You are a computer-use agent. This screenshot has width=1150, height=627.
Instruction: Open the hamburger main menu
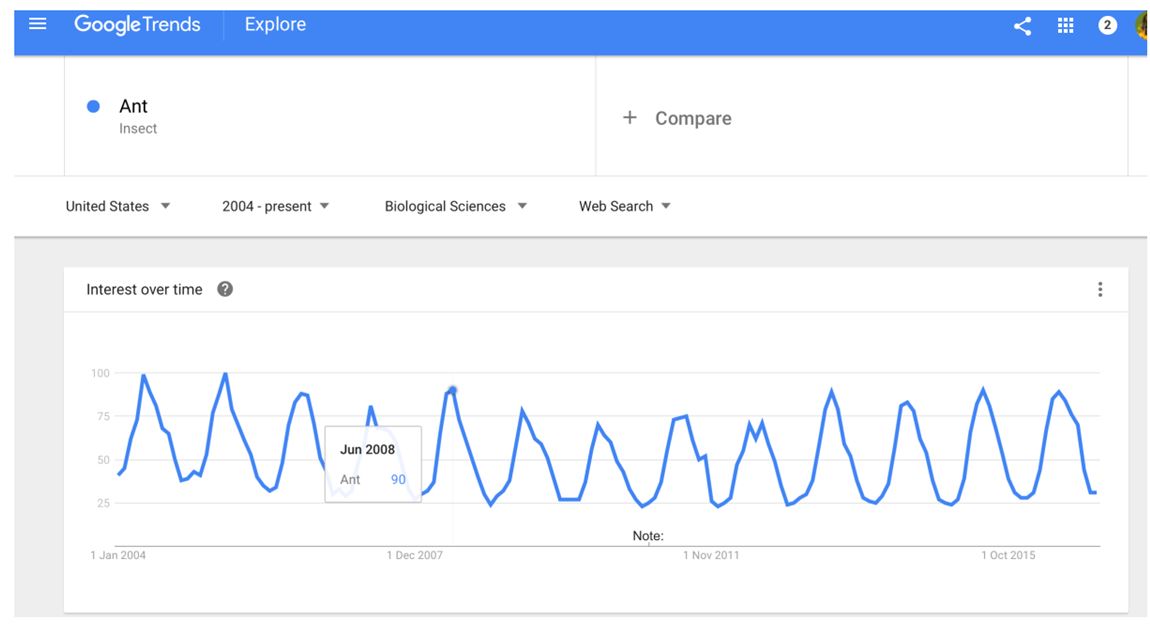tap(37, 23)
